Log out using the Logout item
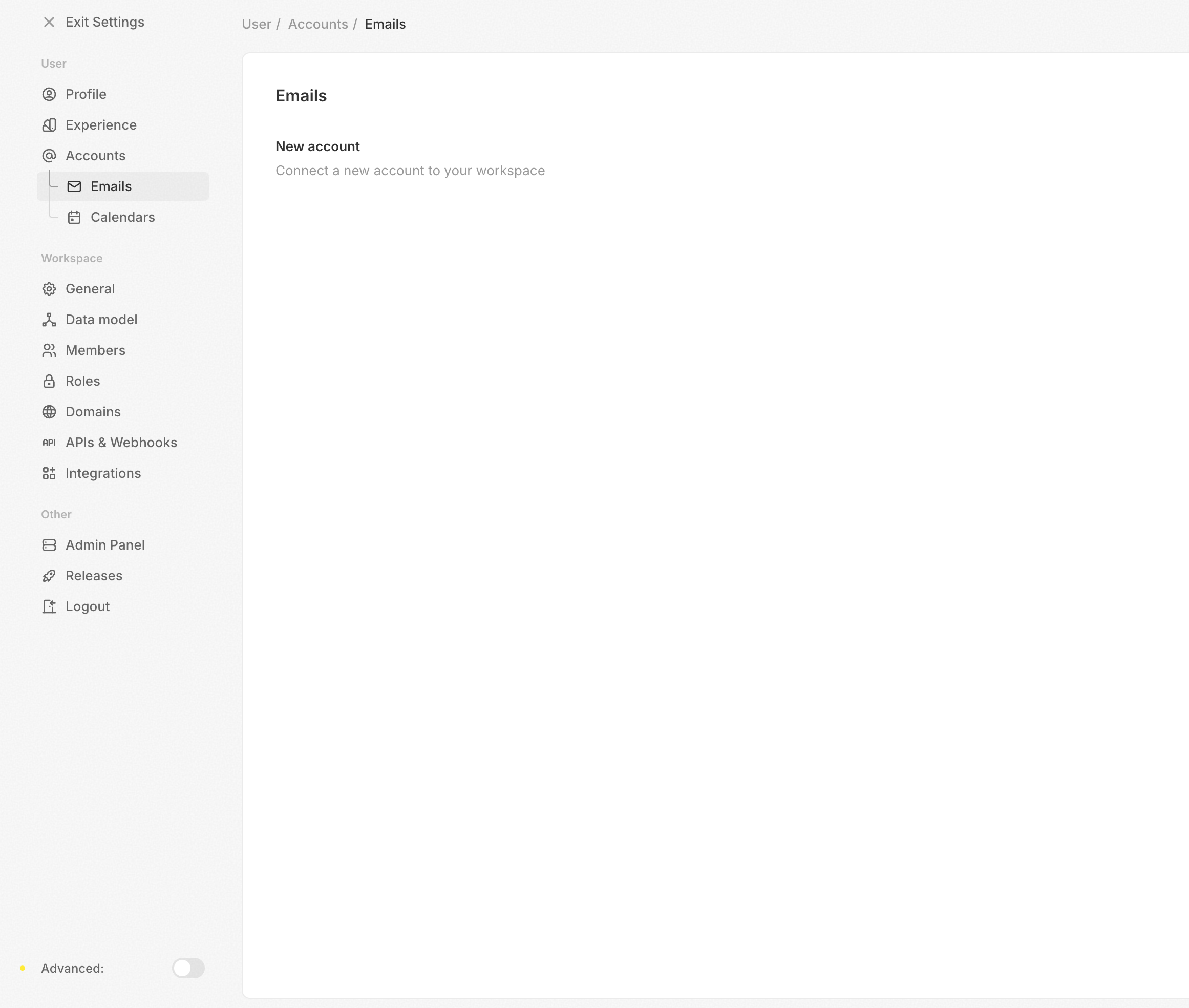Screen dimensions: 1189x1008 click(88, 607)
